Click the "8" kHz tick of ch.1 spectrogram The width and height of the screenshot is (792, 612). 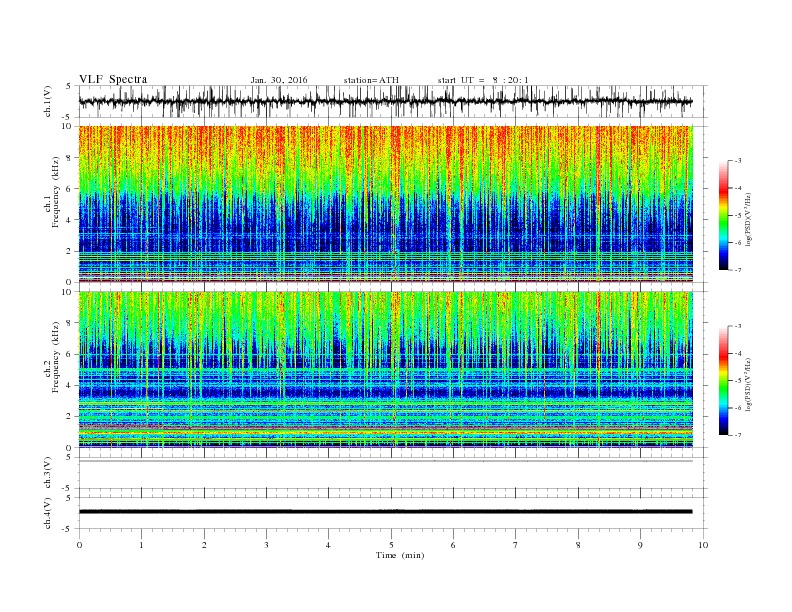pos(70,158)
